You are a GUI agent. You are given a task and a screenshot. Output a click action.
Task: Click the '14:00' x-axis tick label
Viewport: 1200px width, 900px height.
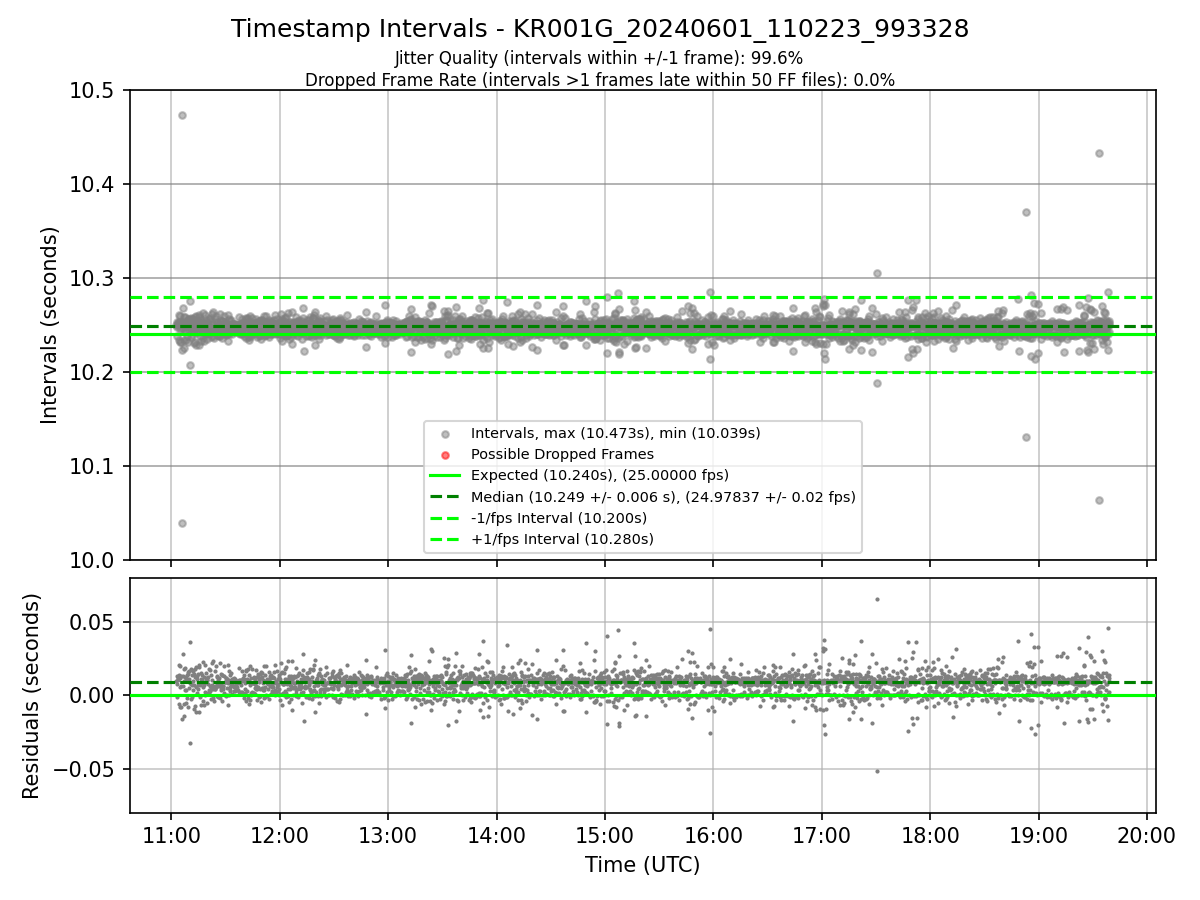pyautogui.click(x=496, y=835)
